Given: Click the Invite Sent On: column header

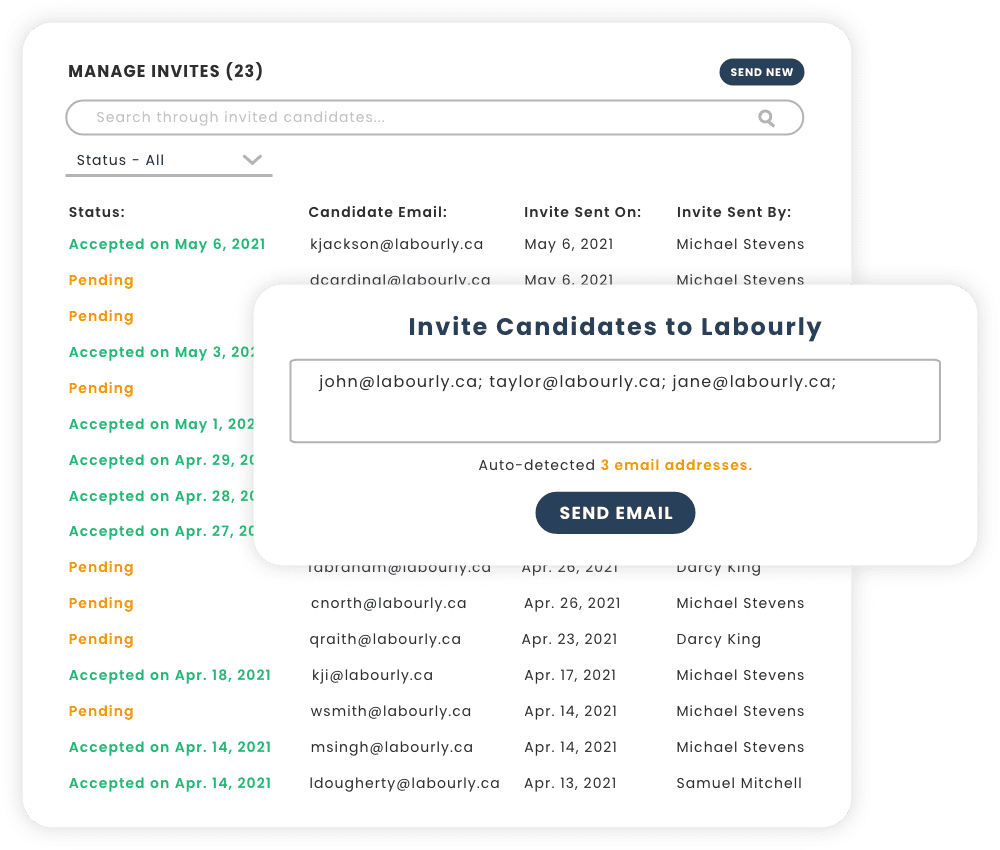Looking at the screenshot, I should coord(582,212).
